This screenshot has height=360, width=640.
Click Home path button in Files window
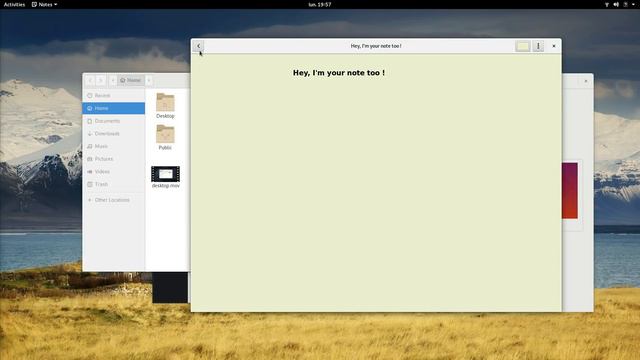pyautogui.click(x=130, y=80)
